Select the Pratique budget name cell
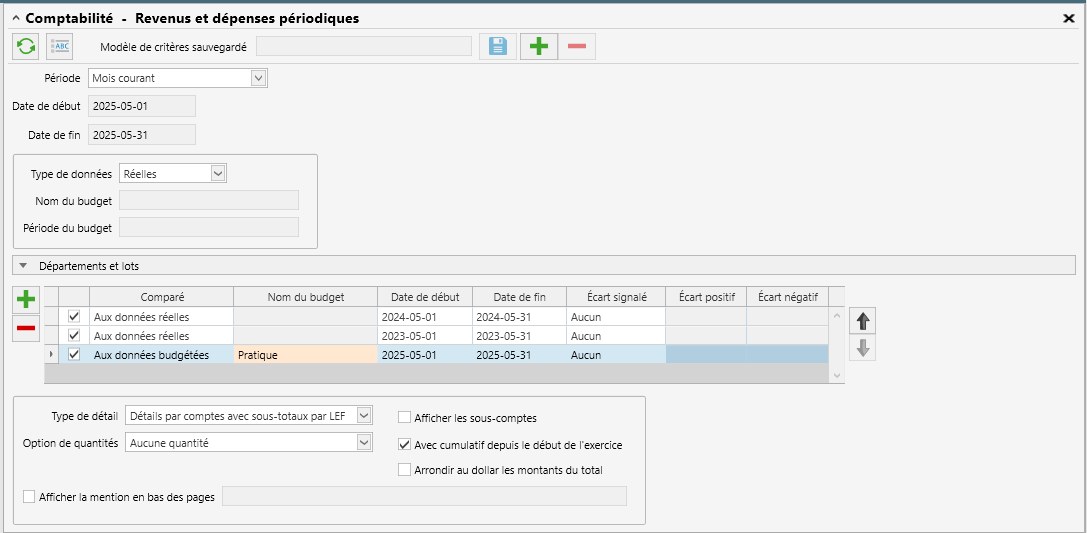1087x533 pixels. pyautogui.click(x=306, y=354)
